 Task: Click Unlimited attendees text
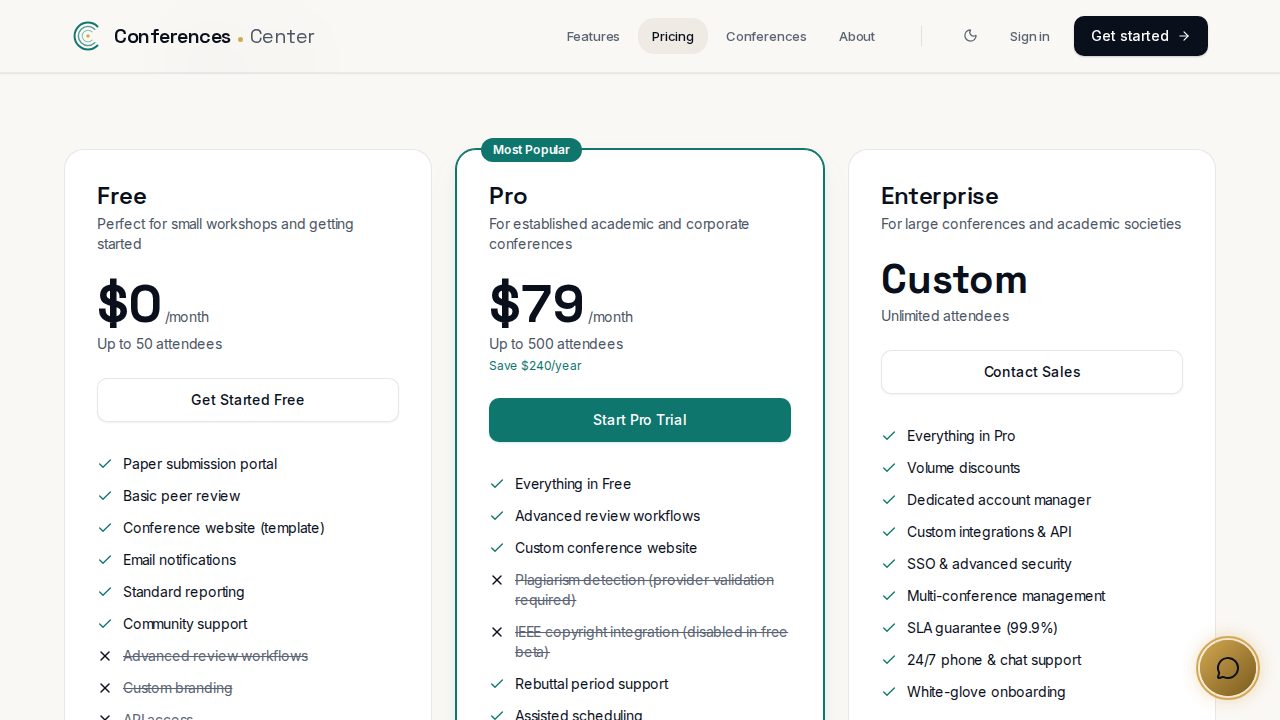point(945,316)
